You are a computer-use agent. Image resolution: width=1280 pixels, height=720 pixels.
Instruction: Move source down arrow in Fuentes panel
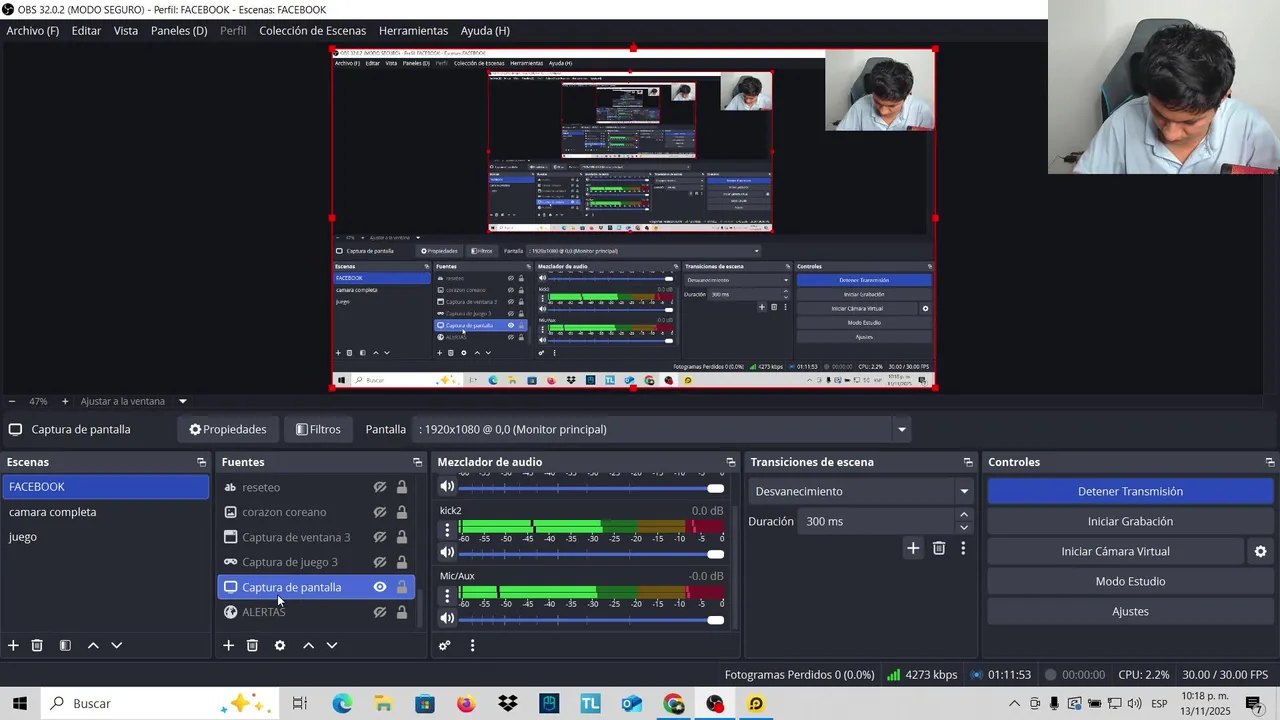click(x=332, y=646)
